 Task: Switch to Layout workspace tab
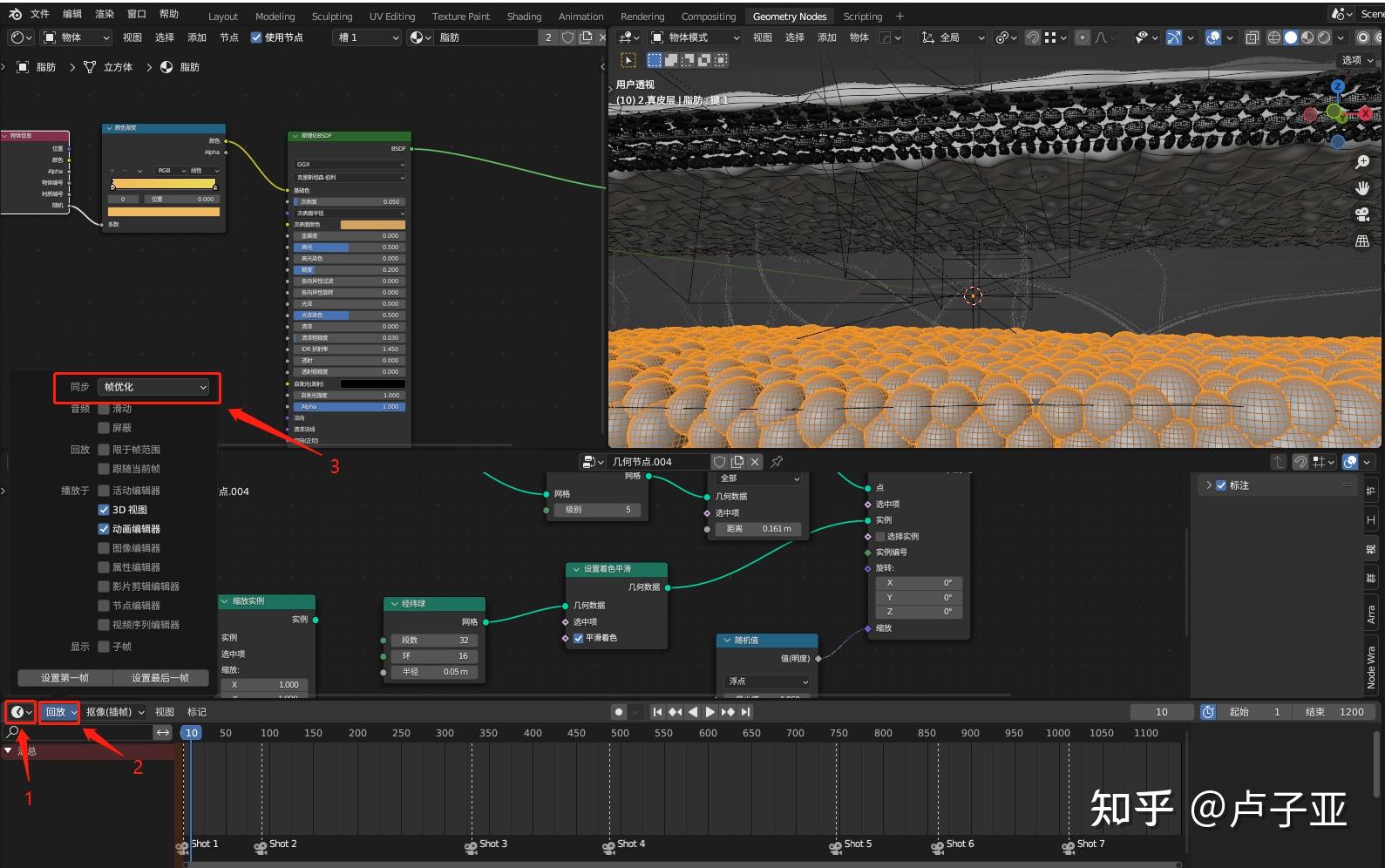(223, 17)
